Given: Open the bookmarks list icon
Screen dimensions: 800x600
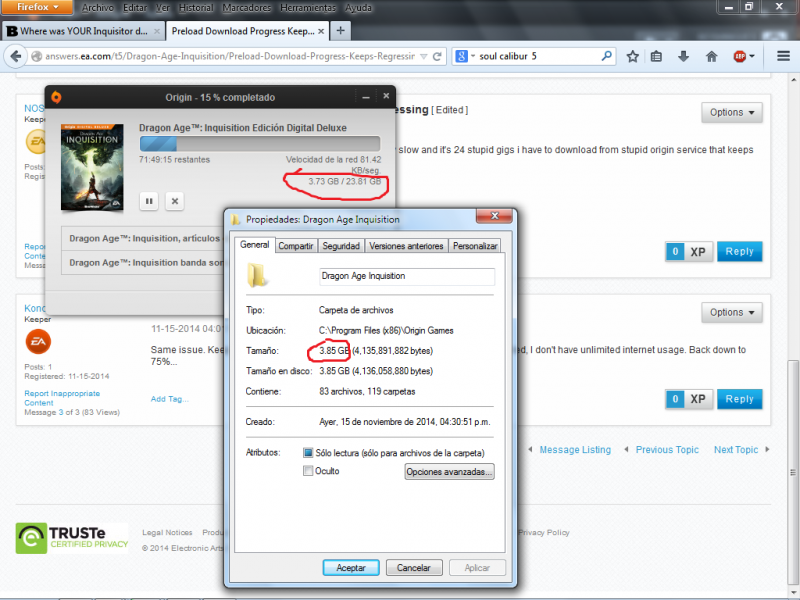Looking at the screenshot, I should [x=657, y=56].
